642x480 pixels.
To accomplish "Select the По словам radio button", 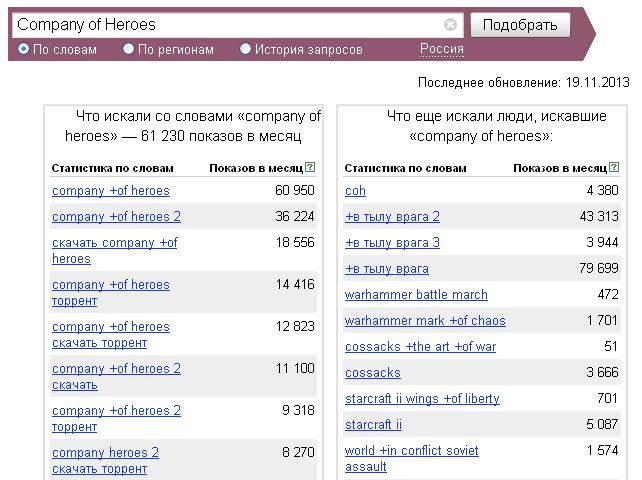I will [x=23, y=49].
